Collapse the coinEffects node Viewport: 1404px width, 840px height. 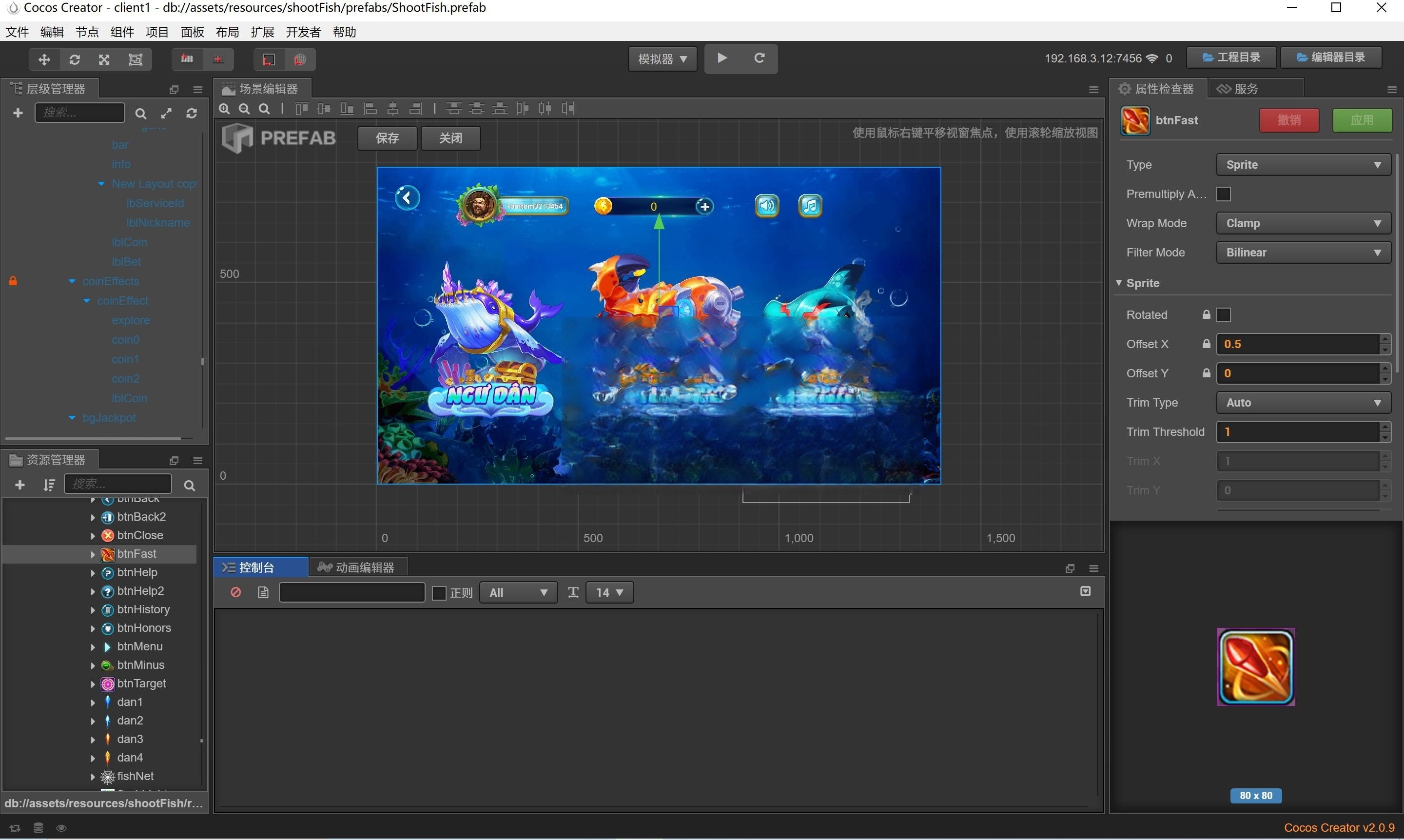pos(72,281)
